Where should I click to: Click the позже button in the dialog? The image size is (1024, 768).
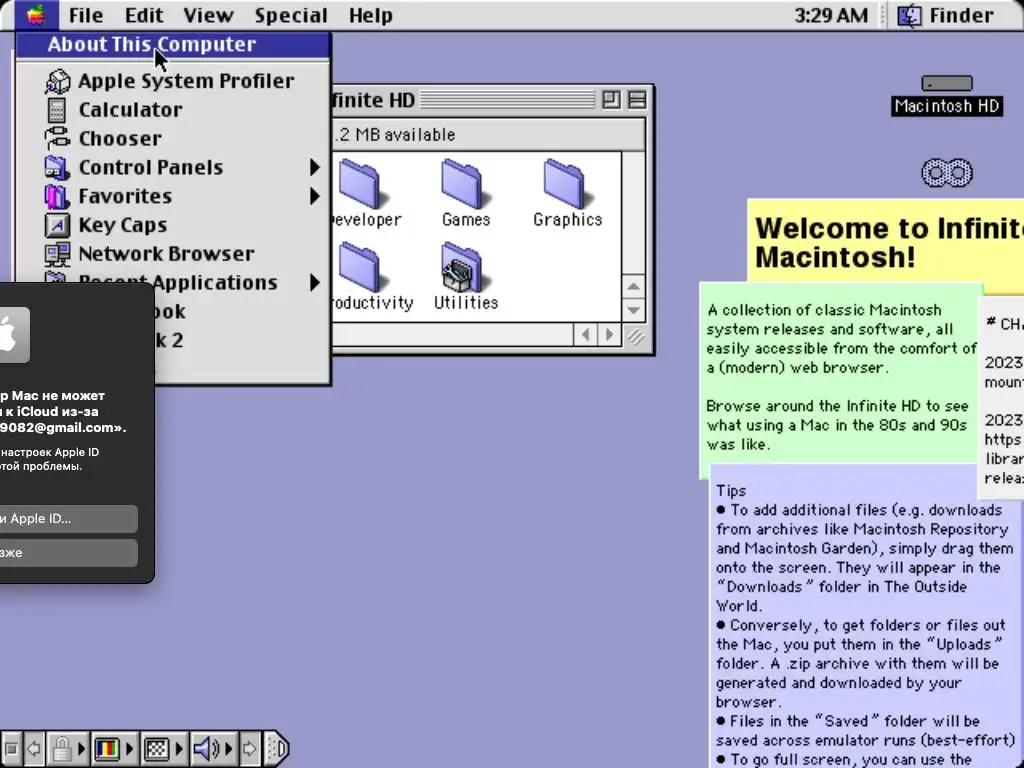pos(69,552)
